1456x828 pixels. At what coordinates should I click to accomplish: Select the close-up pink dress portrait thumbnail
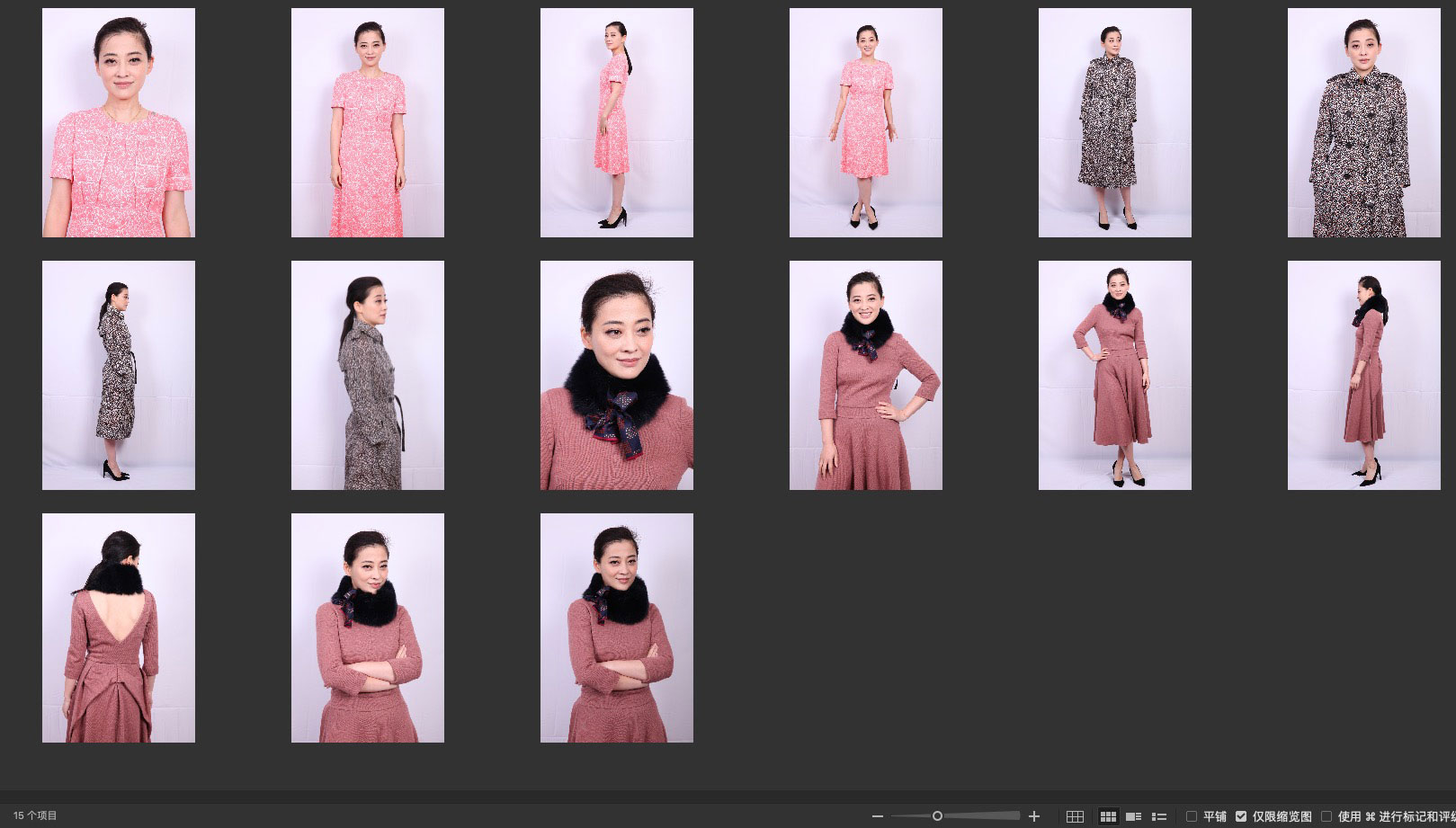click(119, 123)
